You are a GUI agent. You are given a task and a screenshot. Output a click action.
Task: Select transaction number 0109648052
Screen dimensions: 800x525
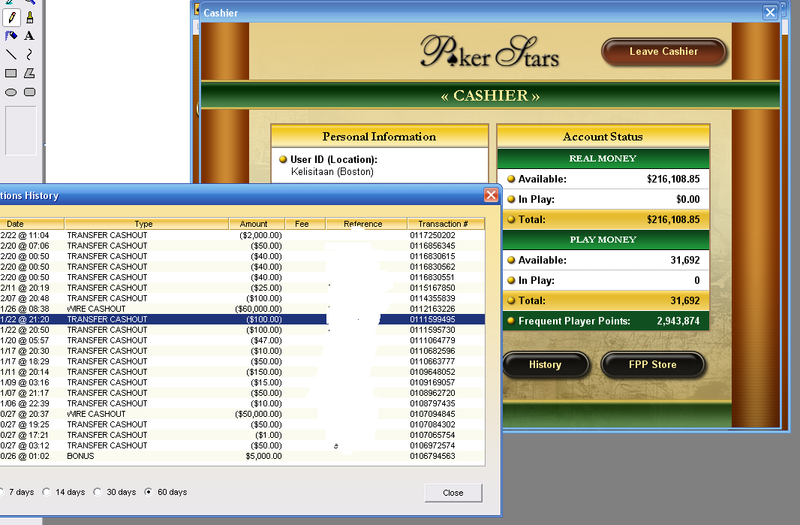(433, 372)
